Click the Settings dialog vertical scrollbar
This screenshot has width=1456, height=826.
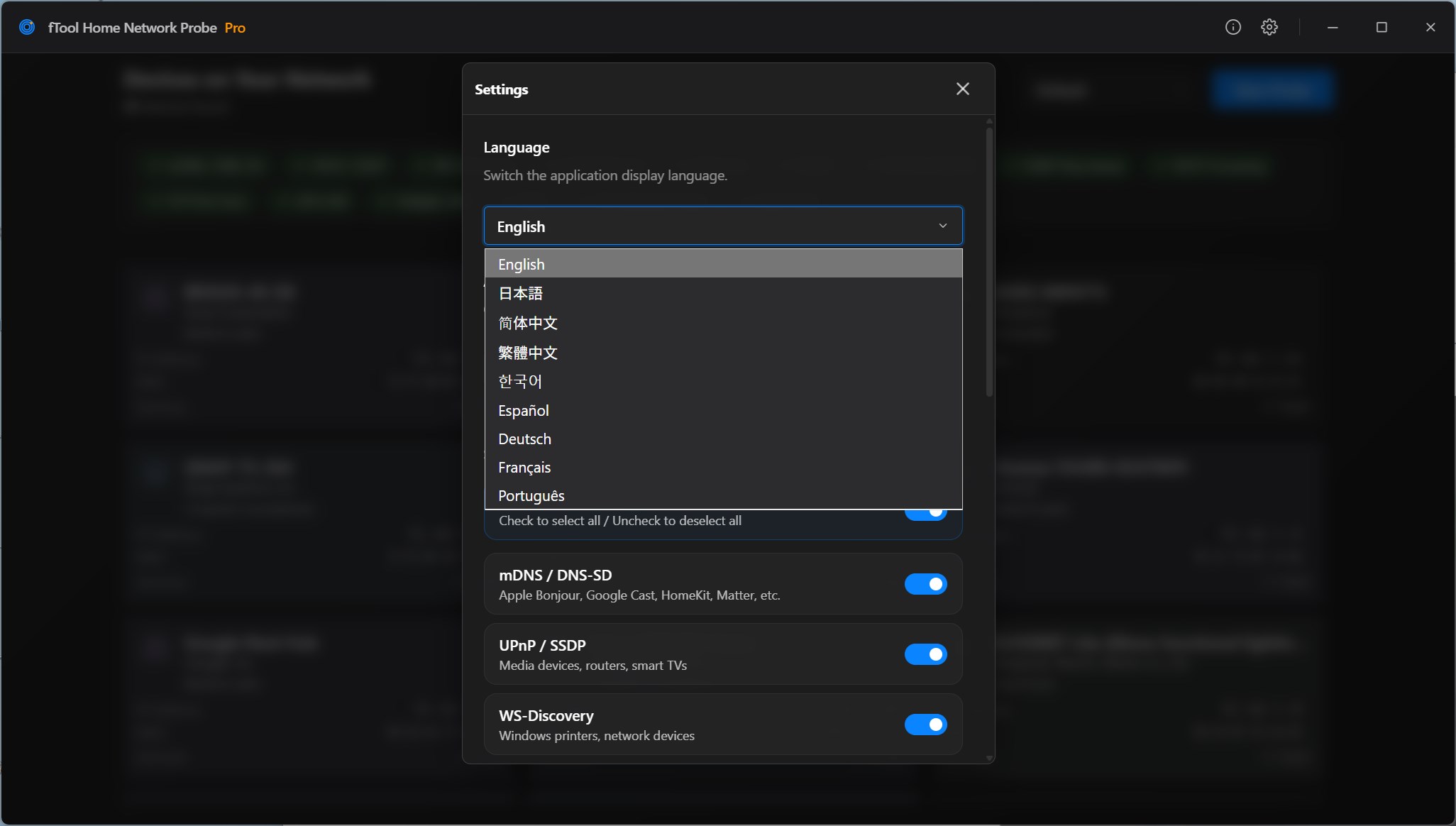(989, 261)
